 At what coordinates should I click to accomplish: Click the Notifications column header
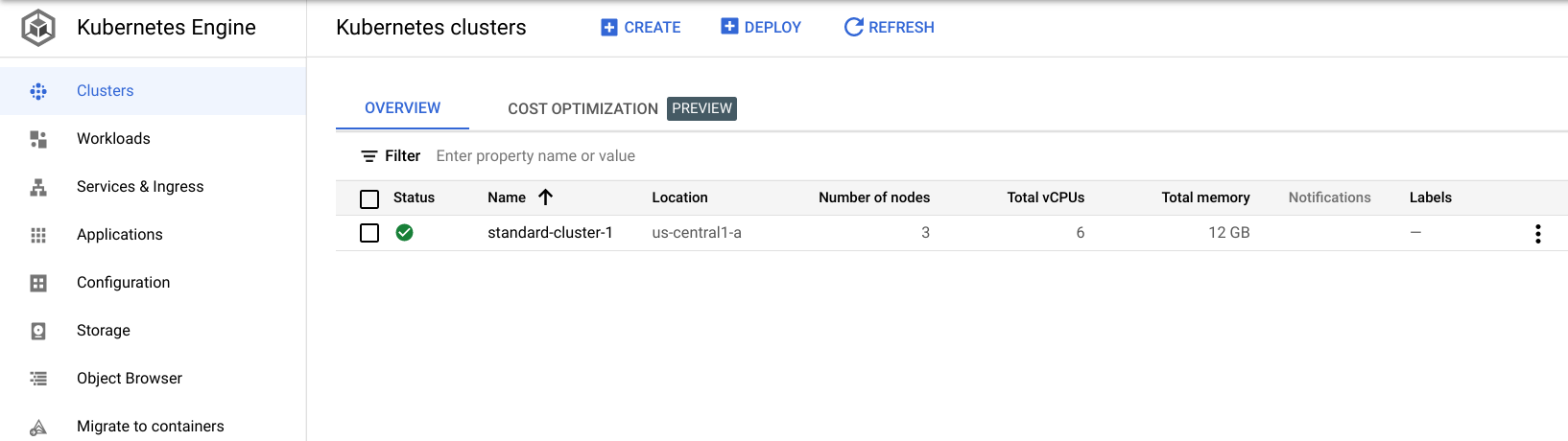[1329, 197]
